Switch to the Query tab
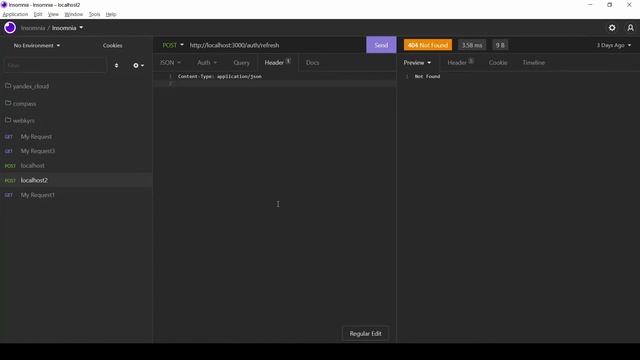The width and height of the screenshot is (640, 360). tap(241, 62)
